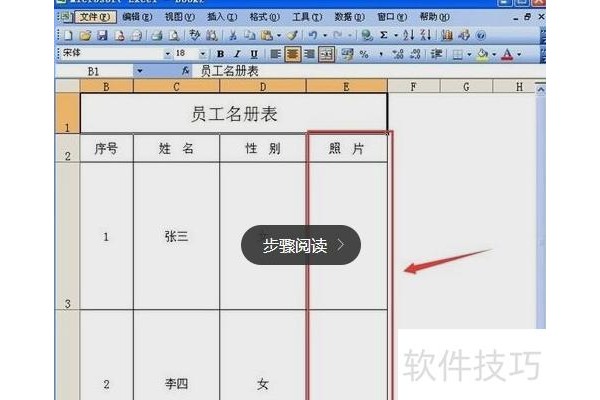Copy selection with the Copy icon
The width and height of the screenshot is (600, 400).
click(250, 36)
